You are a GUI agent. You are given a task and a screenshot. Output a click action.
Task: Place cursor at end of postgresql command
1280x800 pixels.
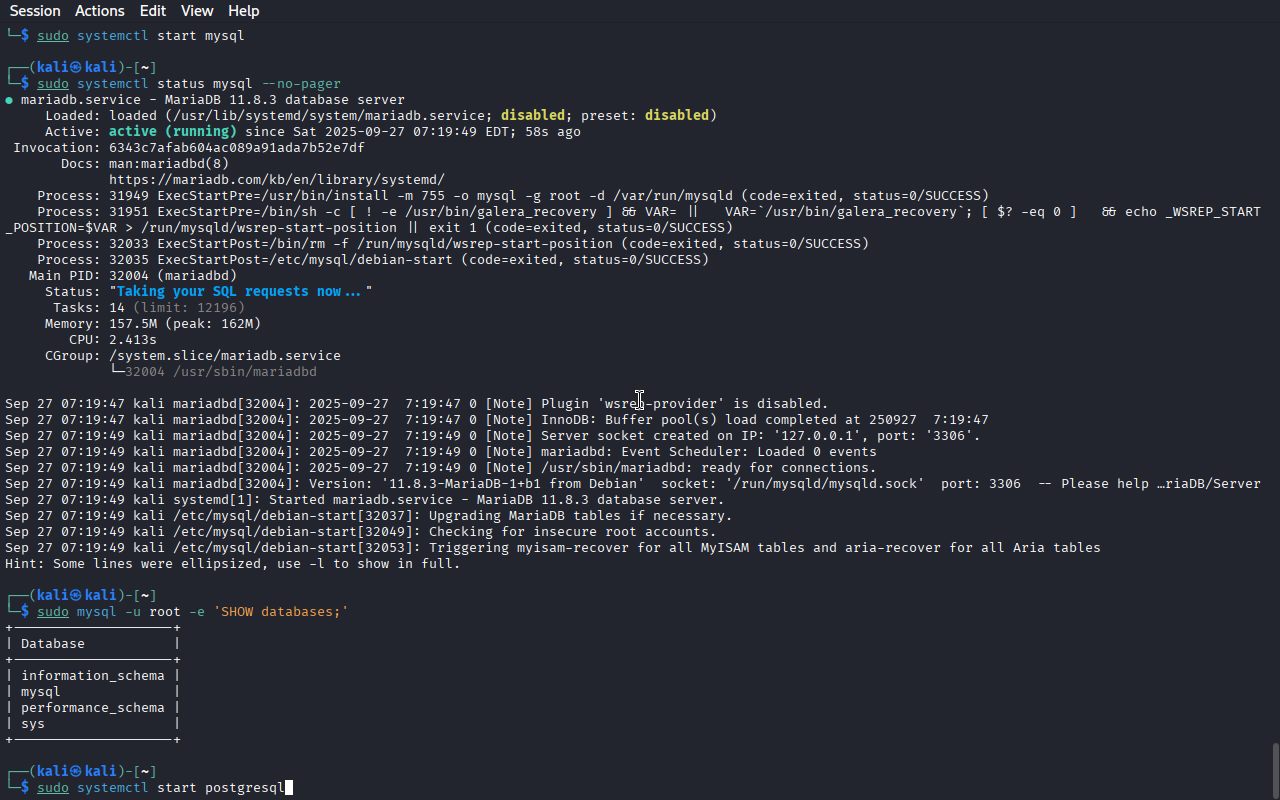click(286, 788)
